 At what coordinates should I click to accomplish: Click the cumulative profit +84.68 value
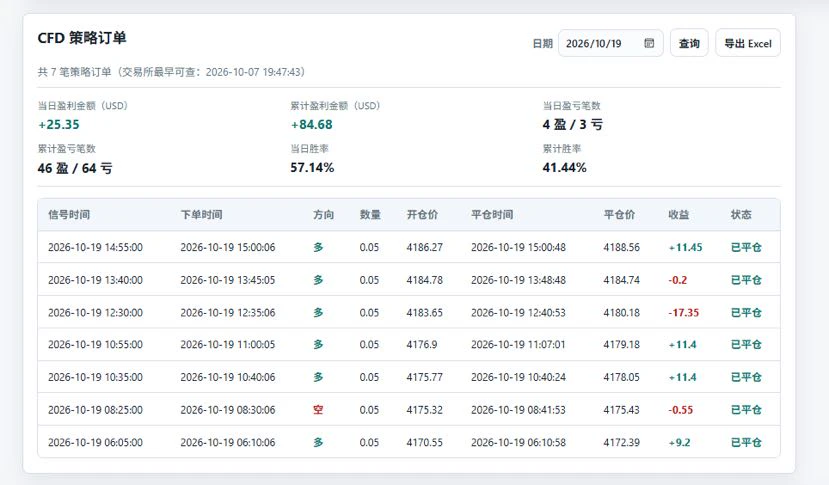(311, 125)
